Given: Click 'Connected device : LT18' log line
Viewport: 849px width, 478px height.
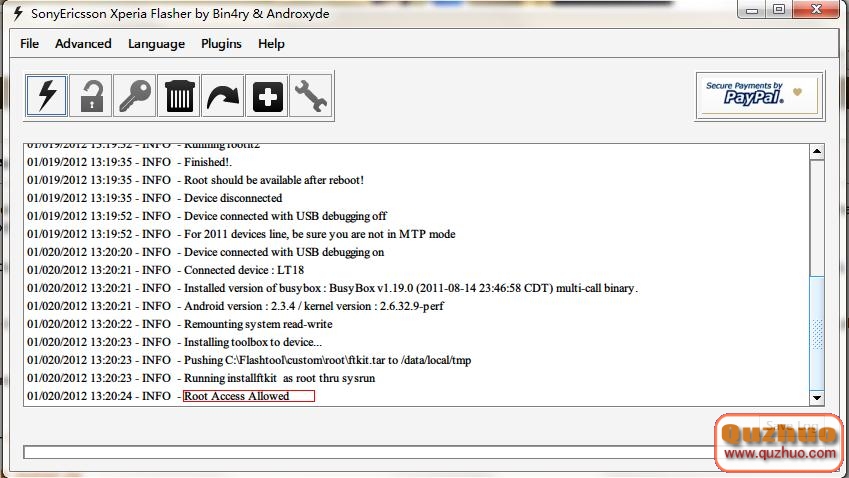Looking at the screenshot, I should (166, 270).
